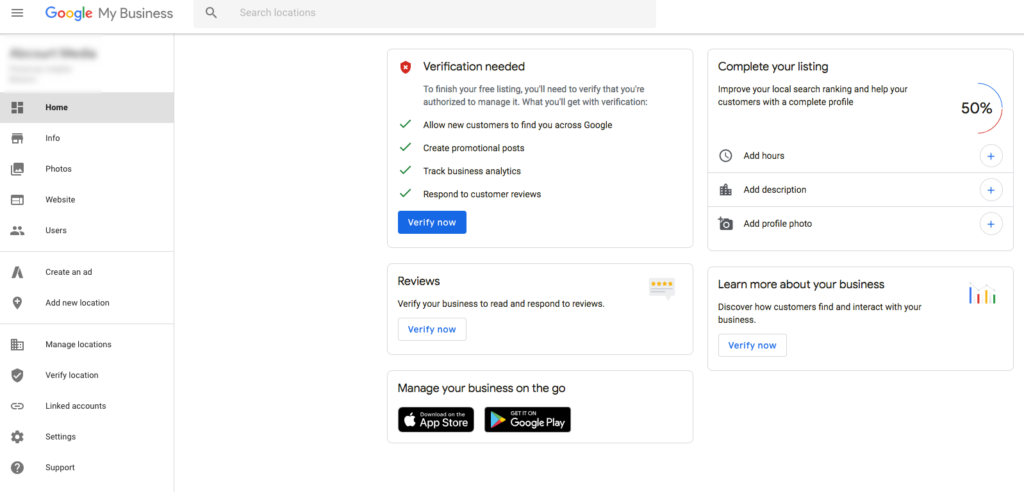
Task: Click the clock icon beside Add hours
Action: [726, 156]
